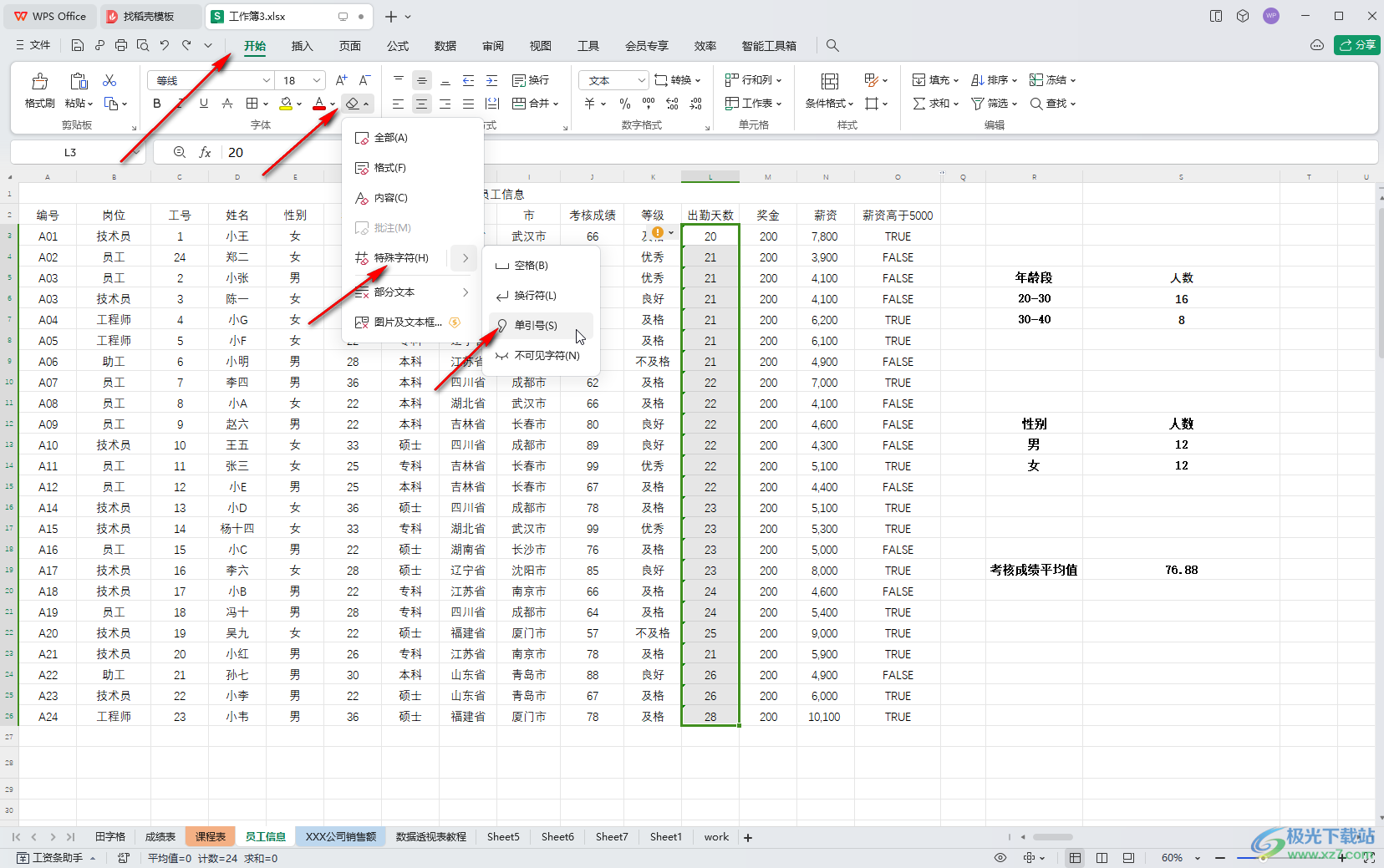Click the Cut scissors icon
1384x868 pixels.
point(109,80)
